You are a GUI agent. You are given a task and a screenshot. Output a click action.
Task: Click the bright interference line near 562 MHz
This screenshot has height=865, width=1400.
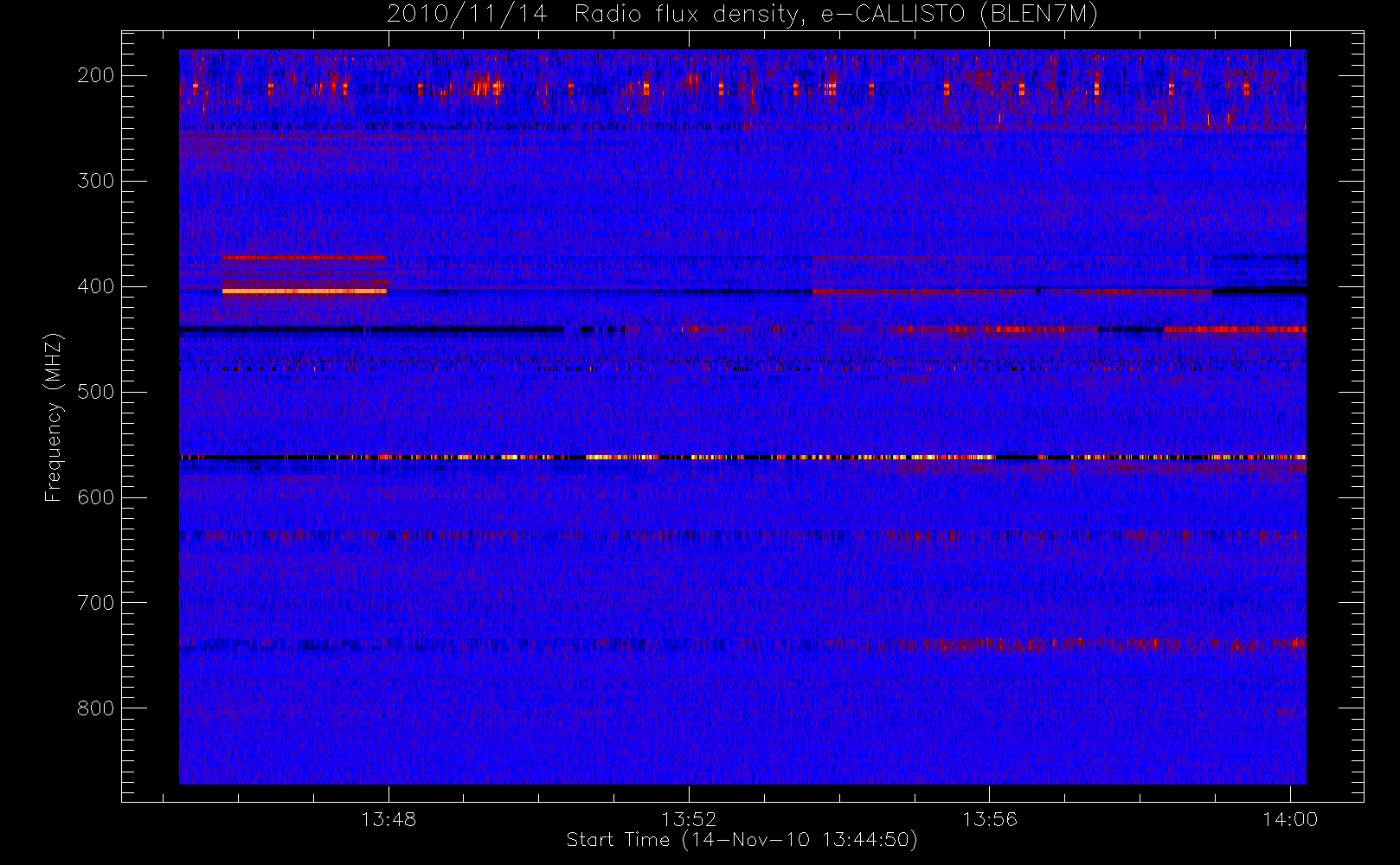[x=742, y=457]
